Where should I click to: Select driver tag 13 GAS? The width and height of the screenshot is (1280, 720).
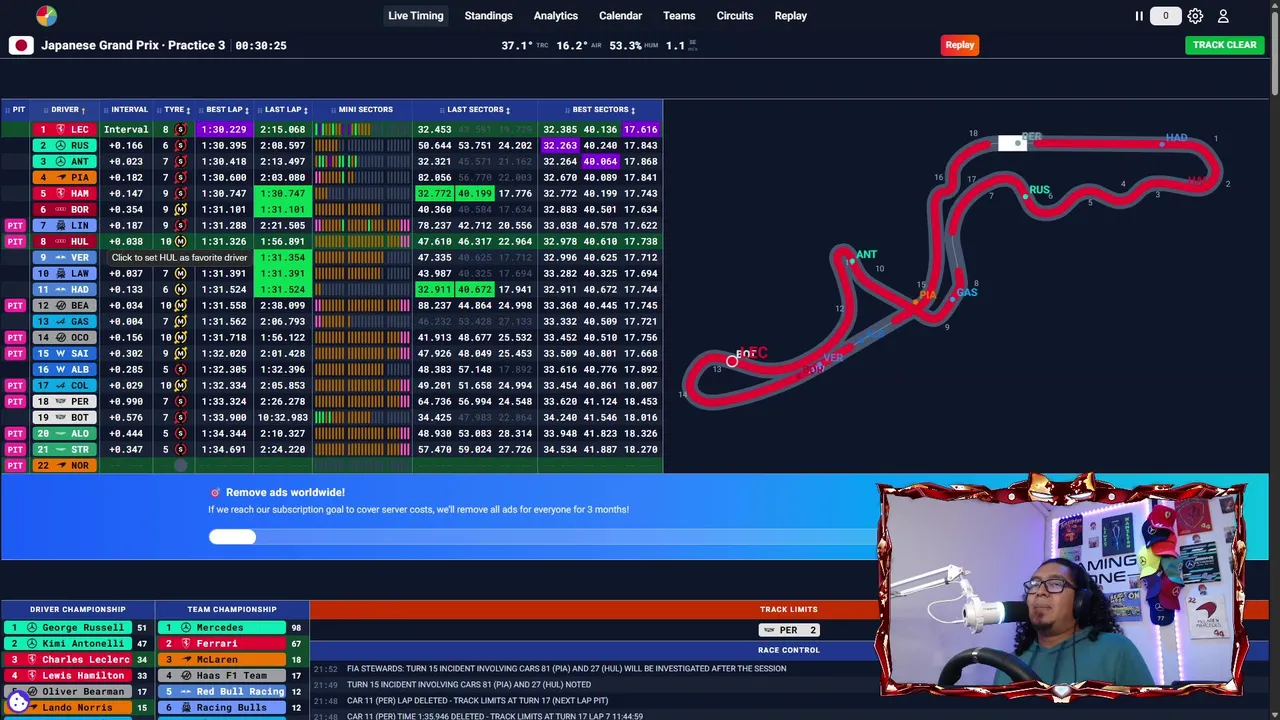click(x=65, y=321)
